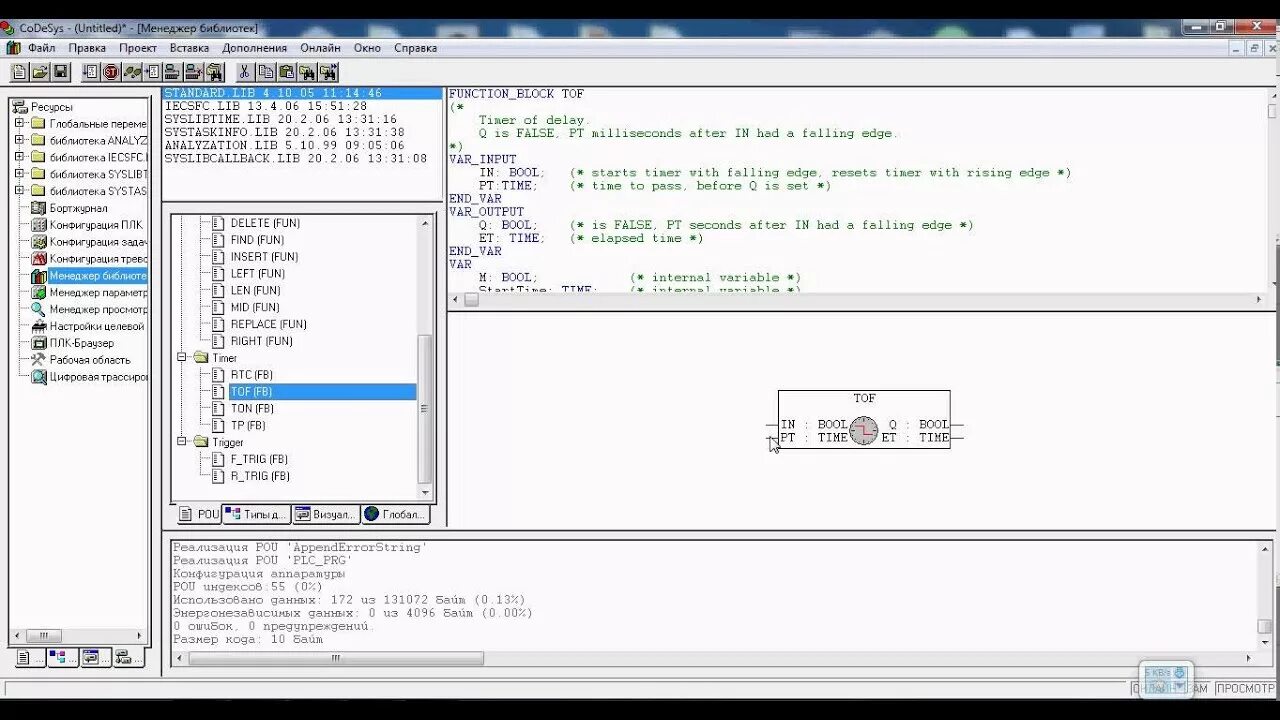This screenshot has height=720, width=1280.
Task: Open the Окно menu
Action: (x=367, y=47)
